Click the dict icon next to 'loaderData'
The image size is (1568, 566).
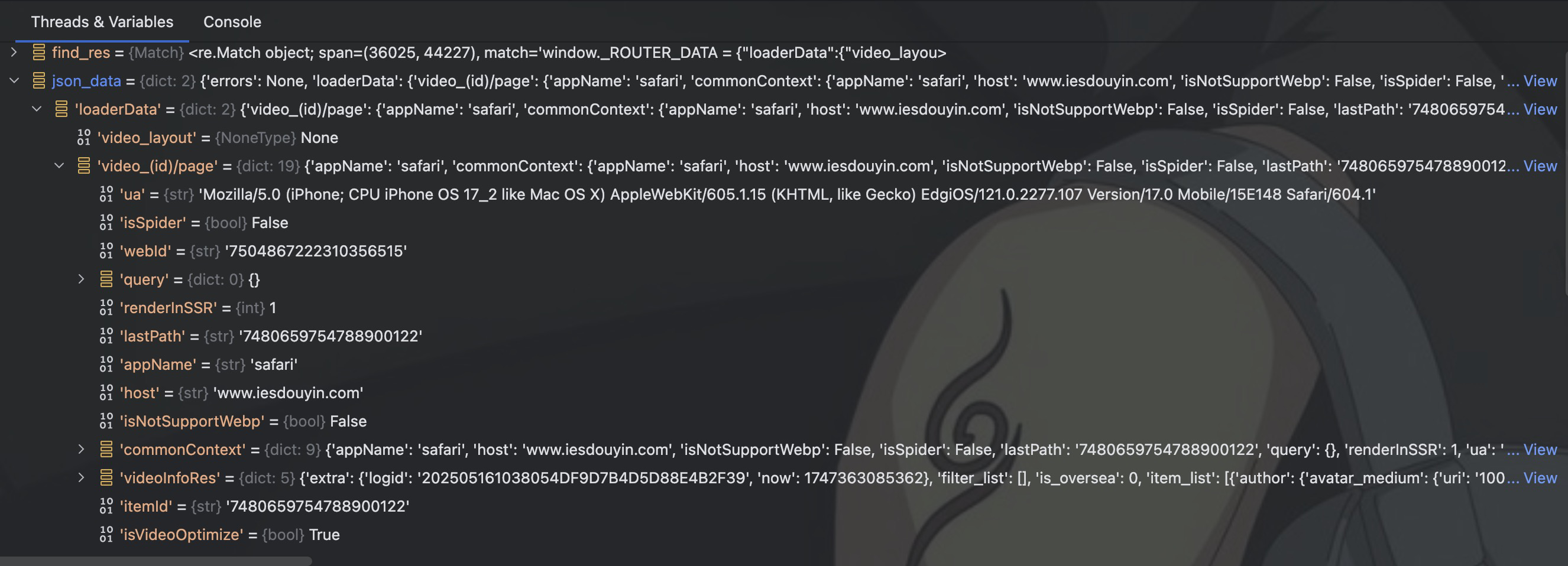[x=61, y=109]
